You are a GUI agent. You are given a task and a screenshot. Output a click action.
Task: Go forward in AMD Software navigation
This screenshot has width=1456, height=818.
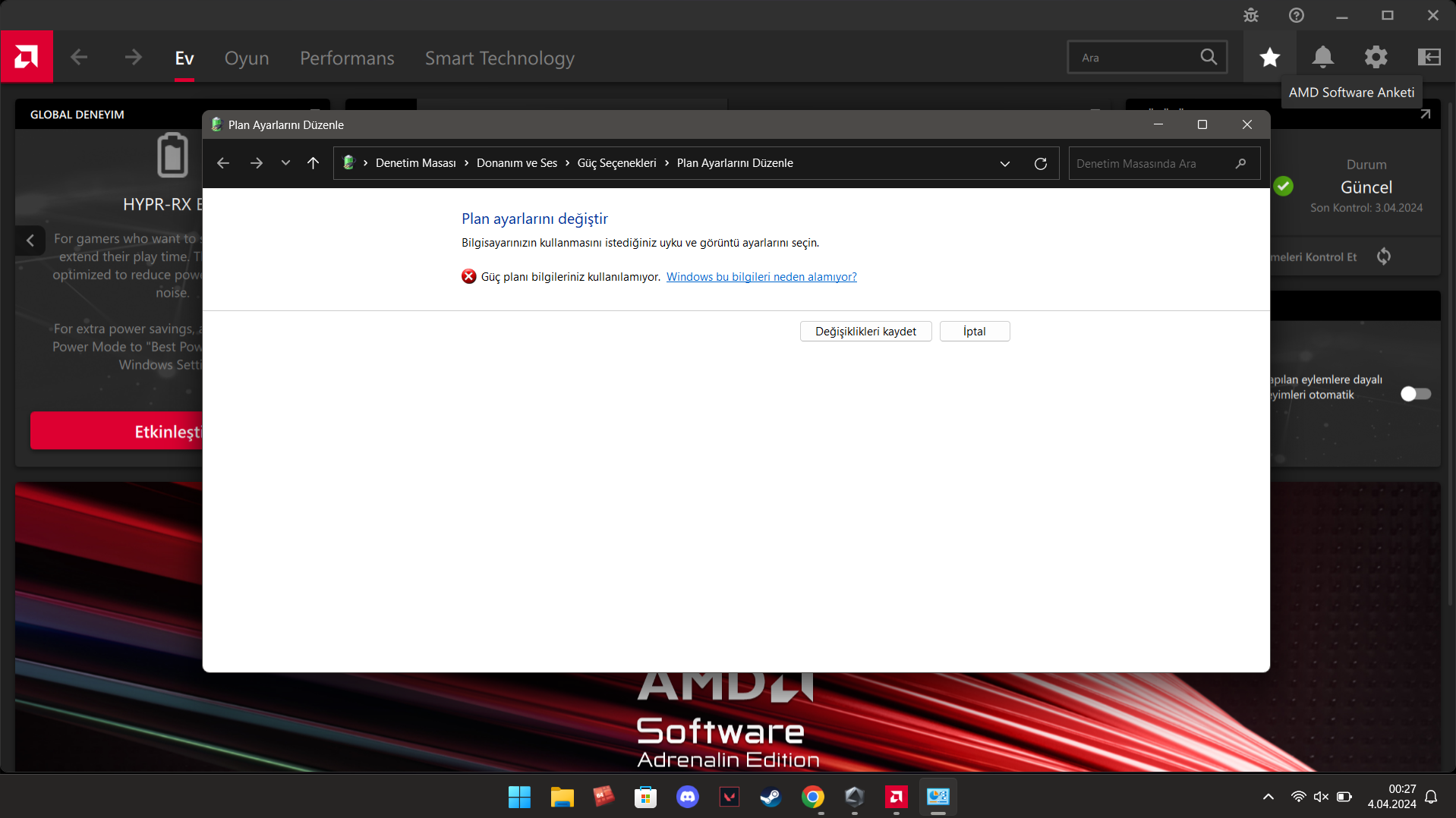[x=133, y=58]
